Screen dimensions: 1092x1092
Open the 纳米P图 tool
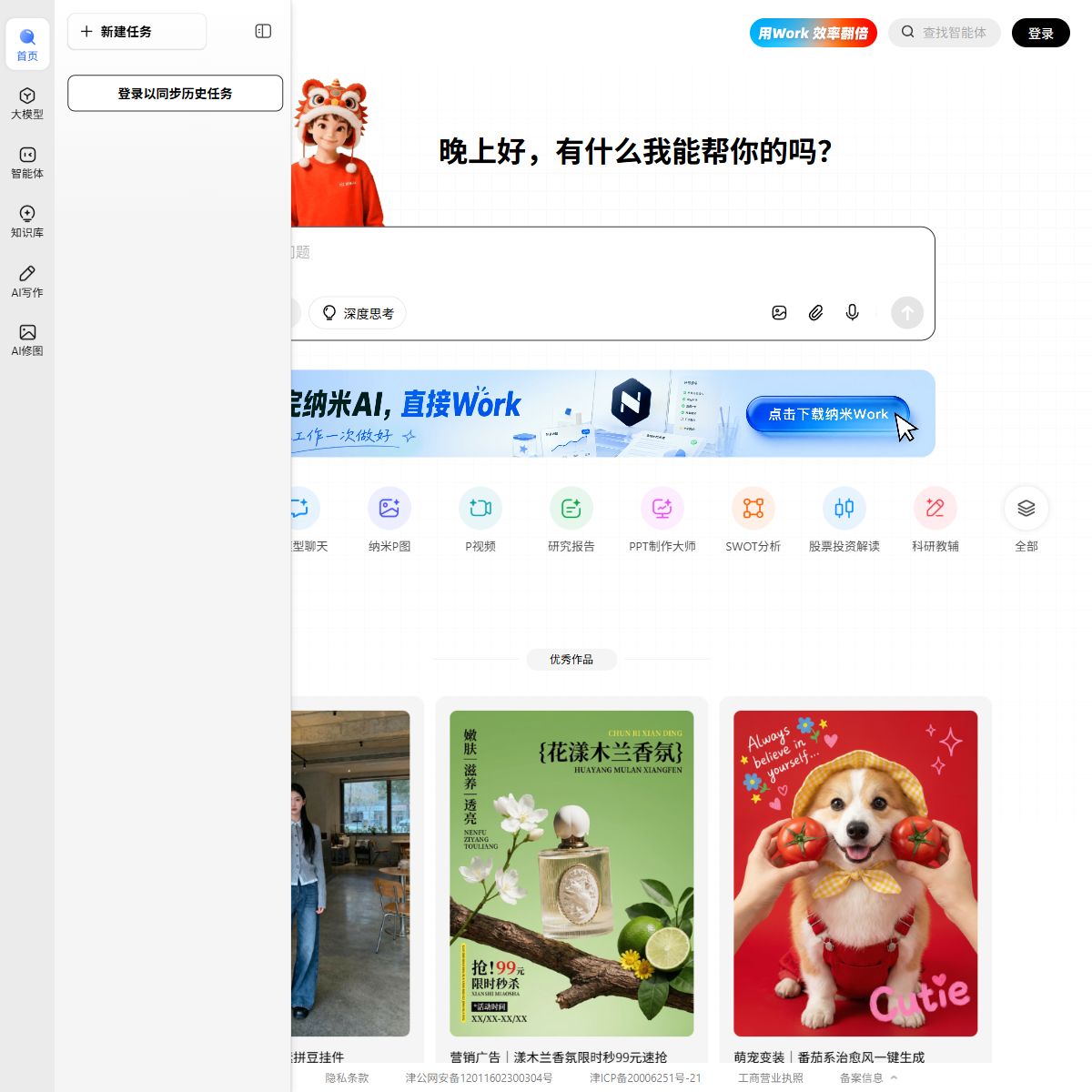pos(389,521)
